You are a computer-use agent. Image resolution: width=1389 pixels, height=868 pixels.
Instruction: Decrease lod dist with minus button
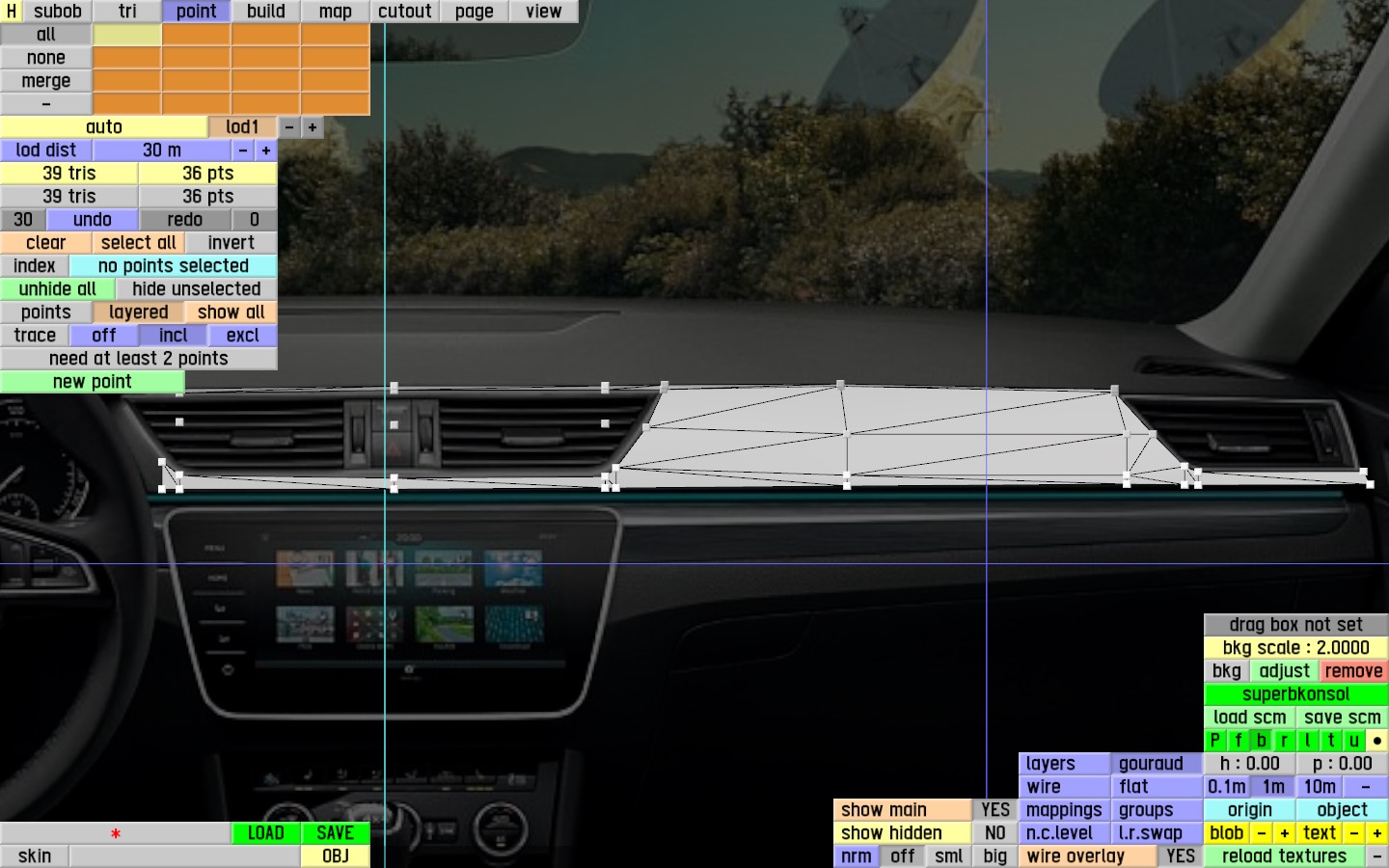pos(243,150)
